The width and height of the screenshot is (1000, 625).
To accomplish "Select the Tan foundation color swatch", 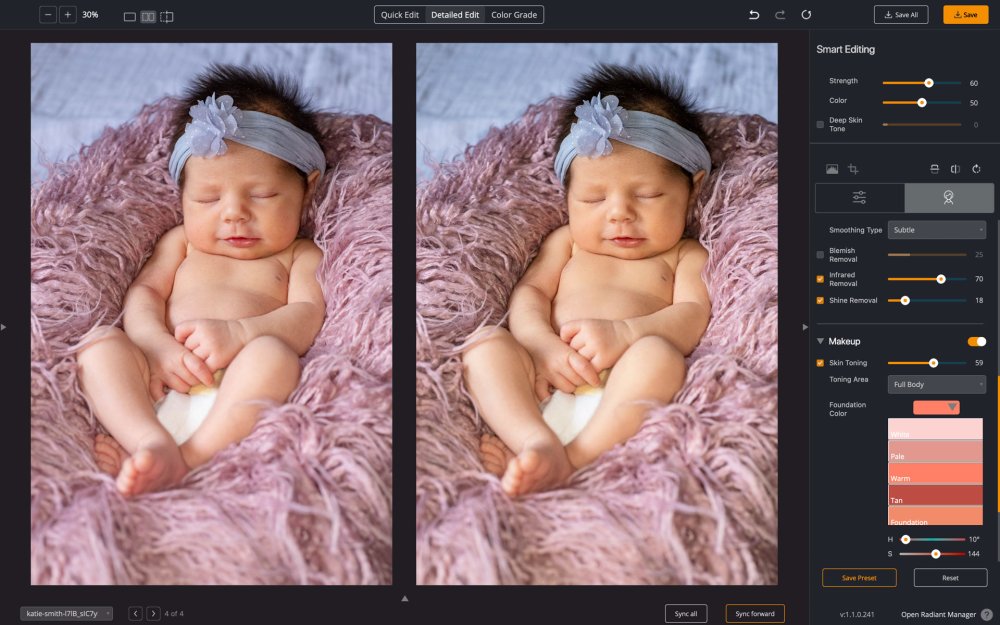I will tap(935, 495).
